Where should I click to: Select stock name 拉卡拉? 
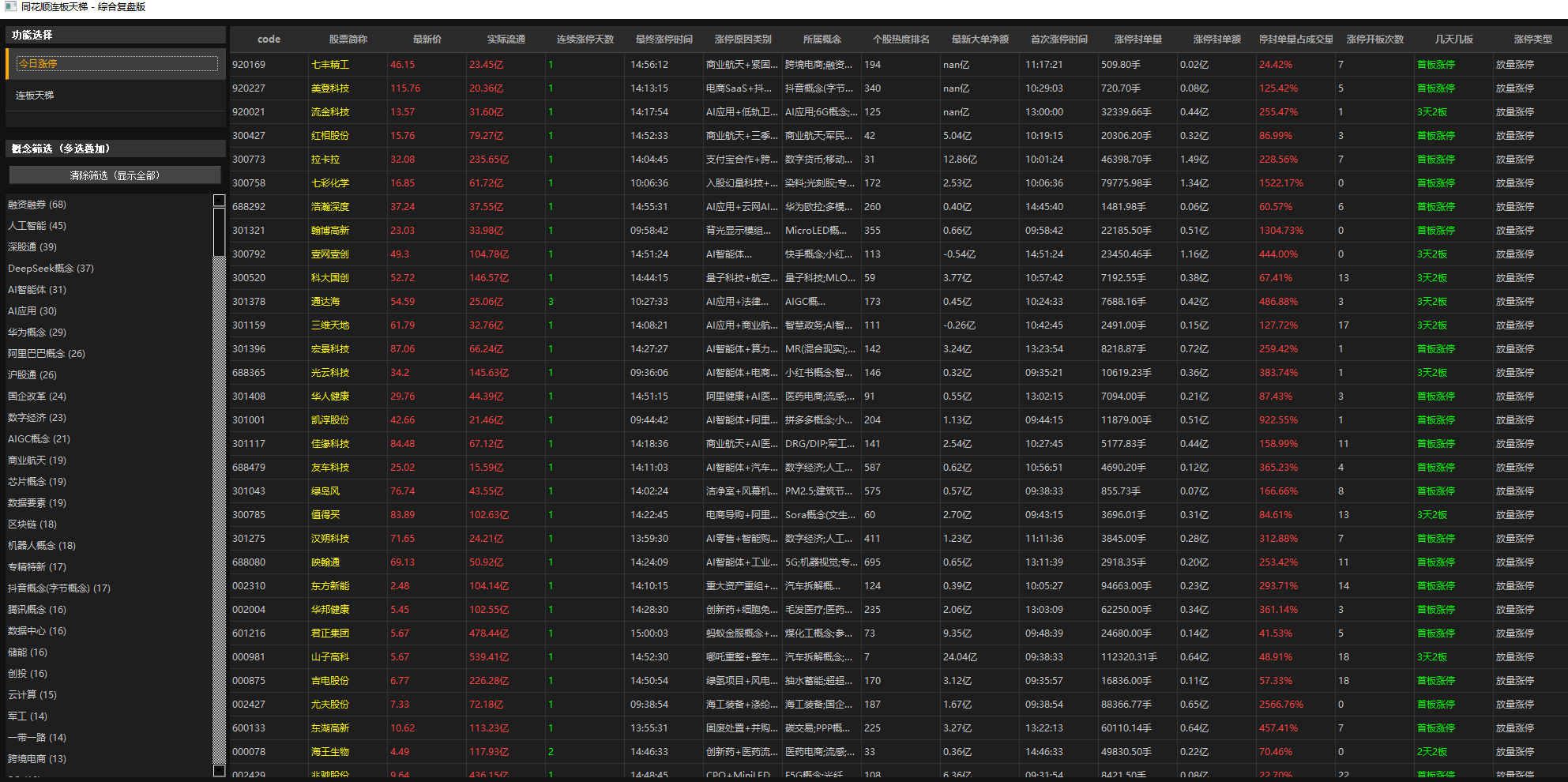[325, 160]
